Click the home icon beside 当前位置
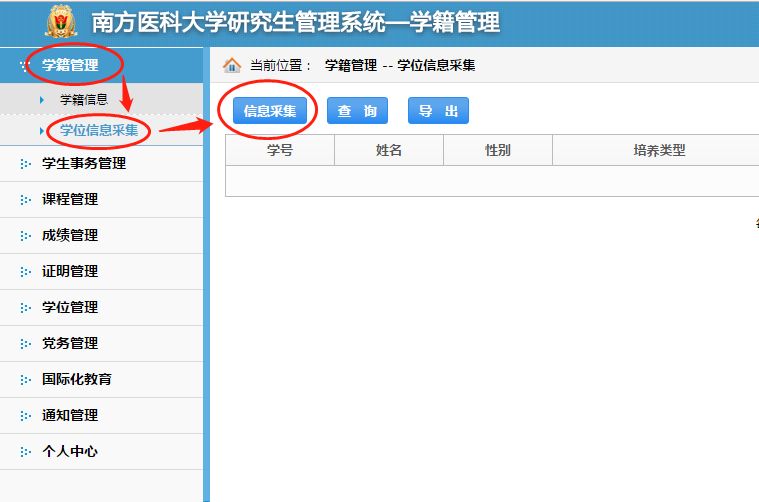Screen dimensions: 759x502 pyautogui.click(x=232, y=65)
